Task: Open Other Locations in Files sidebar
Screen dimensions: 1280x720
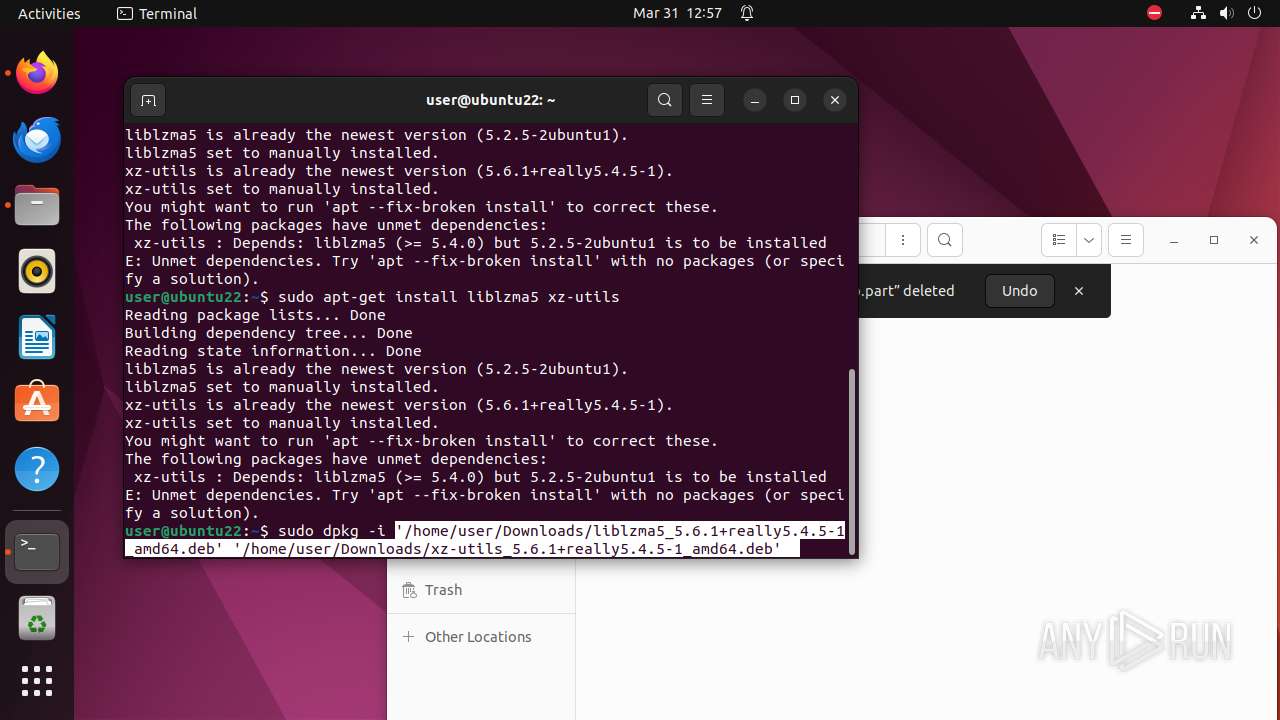Action: point(481,637)
